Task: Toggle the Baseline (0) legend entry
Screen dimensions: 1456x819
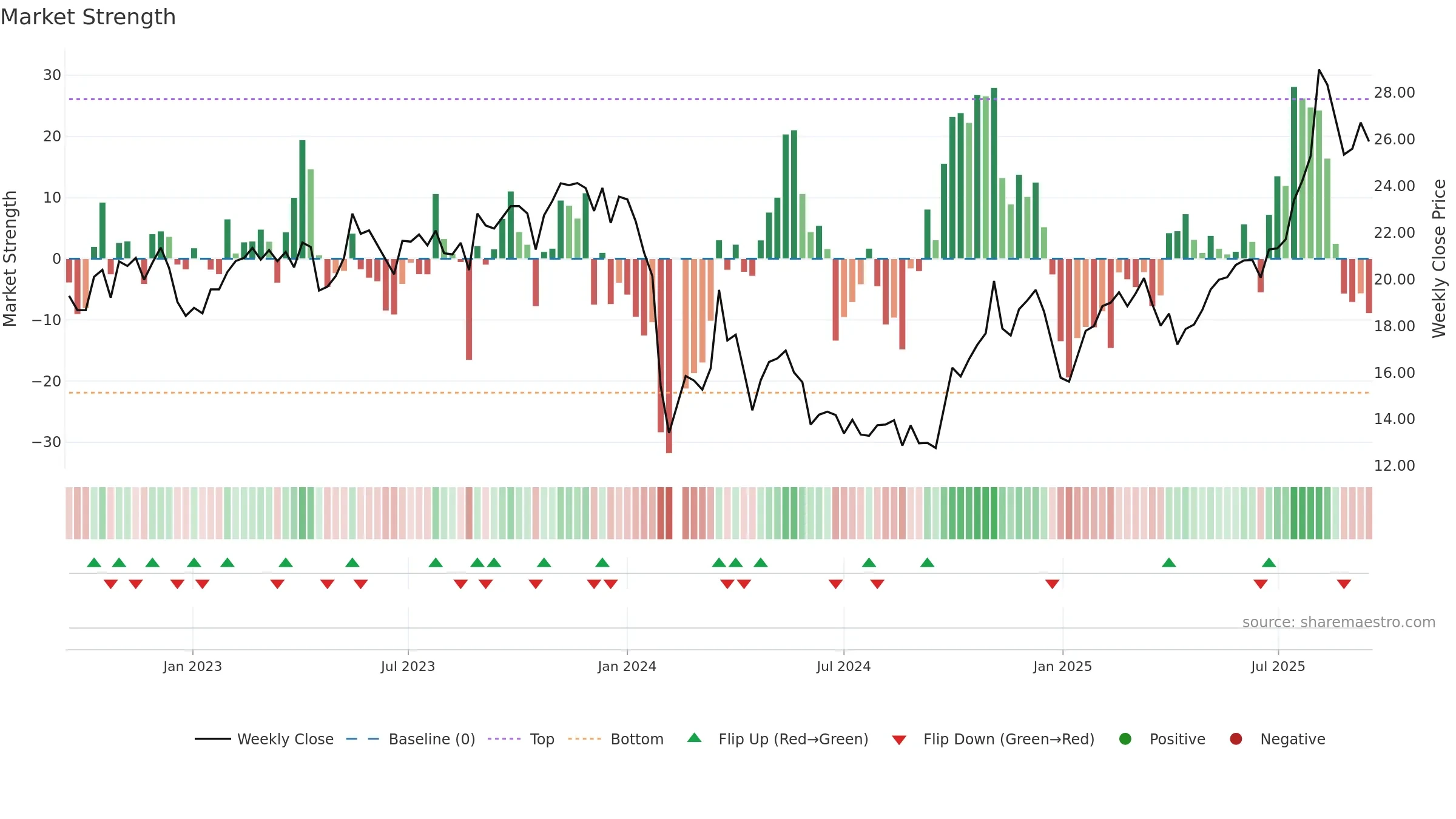Action: 411,739
